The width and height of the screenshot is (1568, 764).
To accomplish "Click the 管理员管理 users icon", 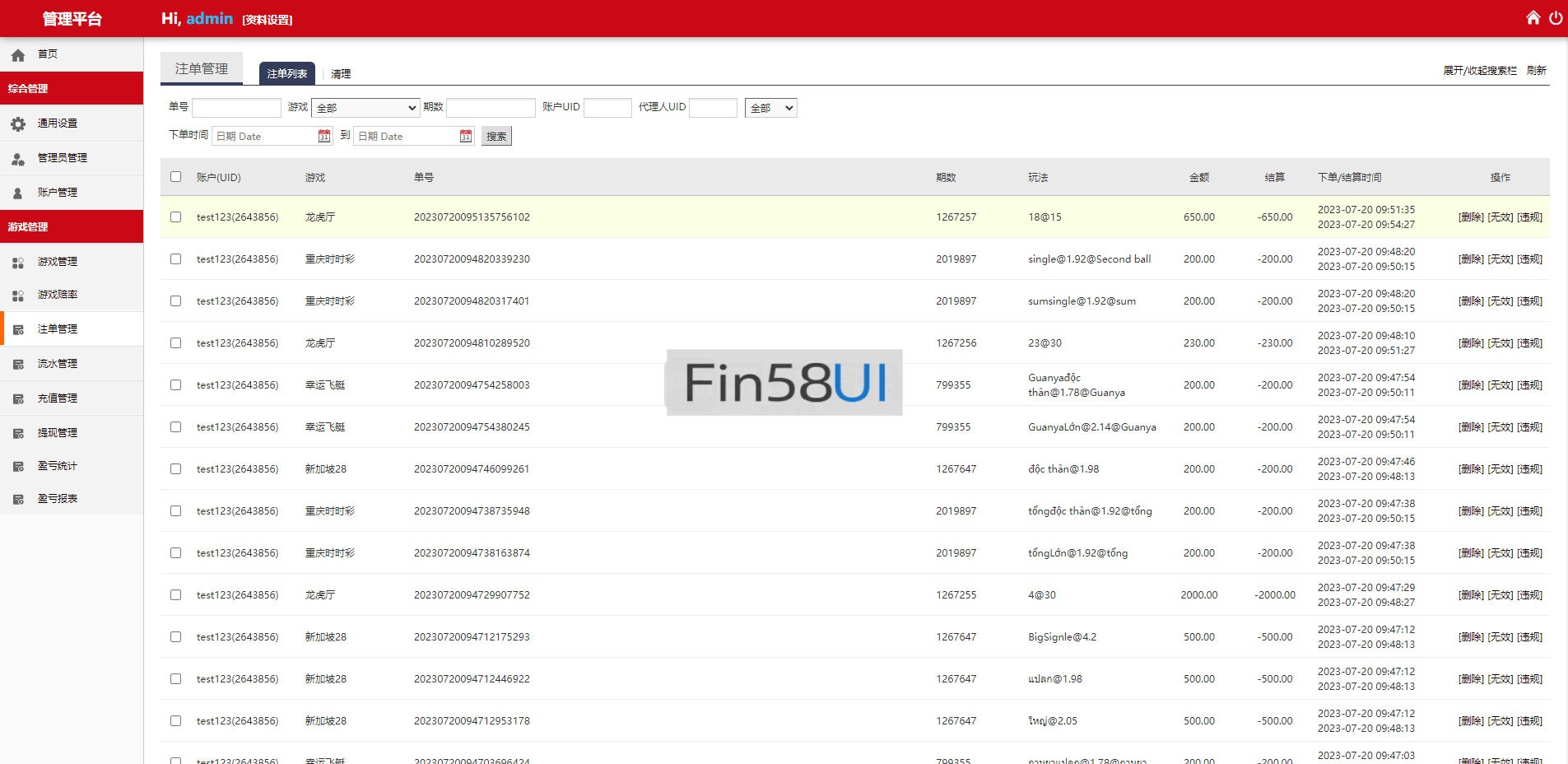I will (x=18, y=158).
